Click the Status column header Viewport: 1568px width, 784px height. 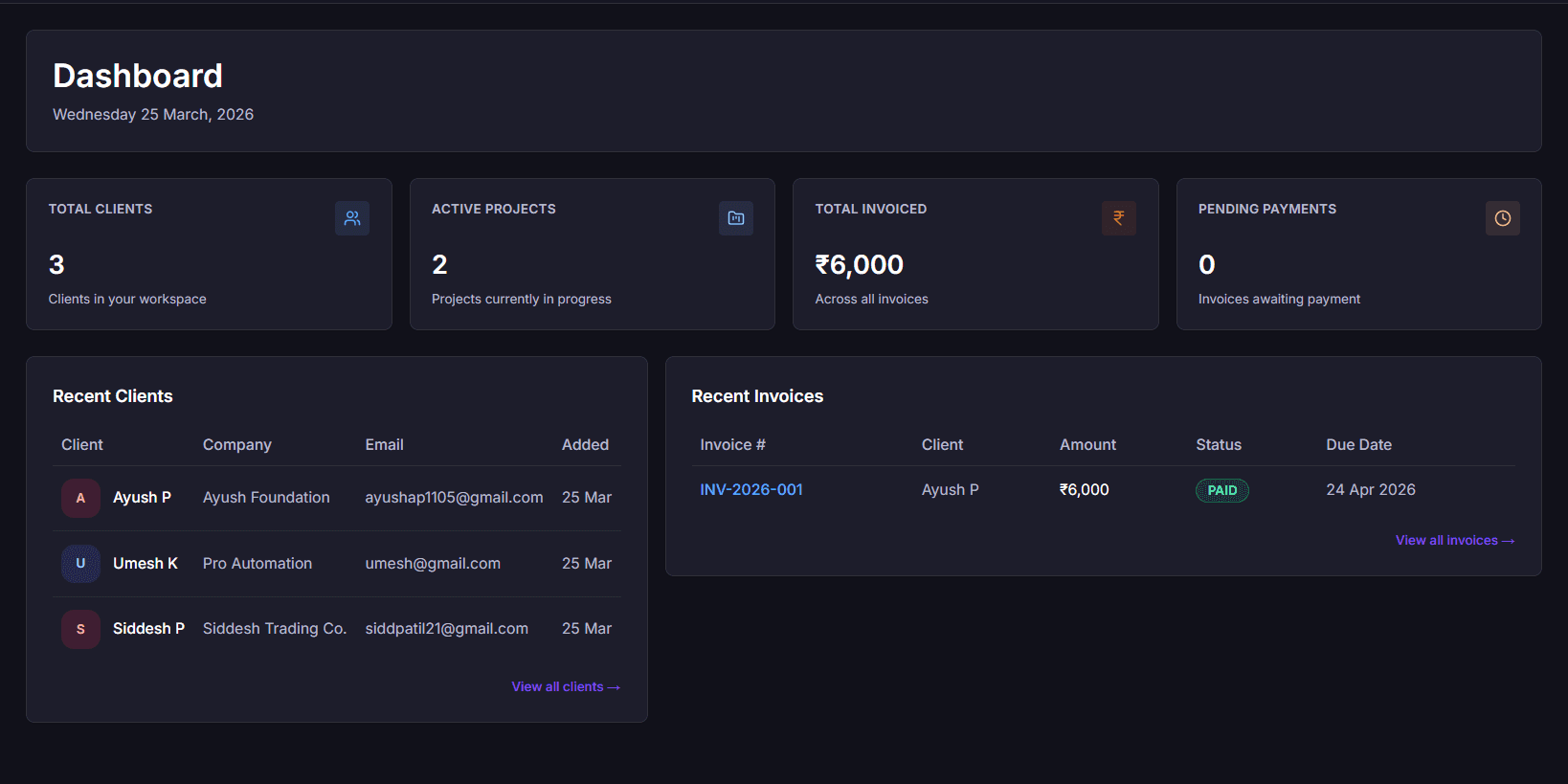(x=1219, y=444)
